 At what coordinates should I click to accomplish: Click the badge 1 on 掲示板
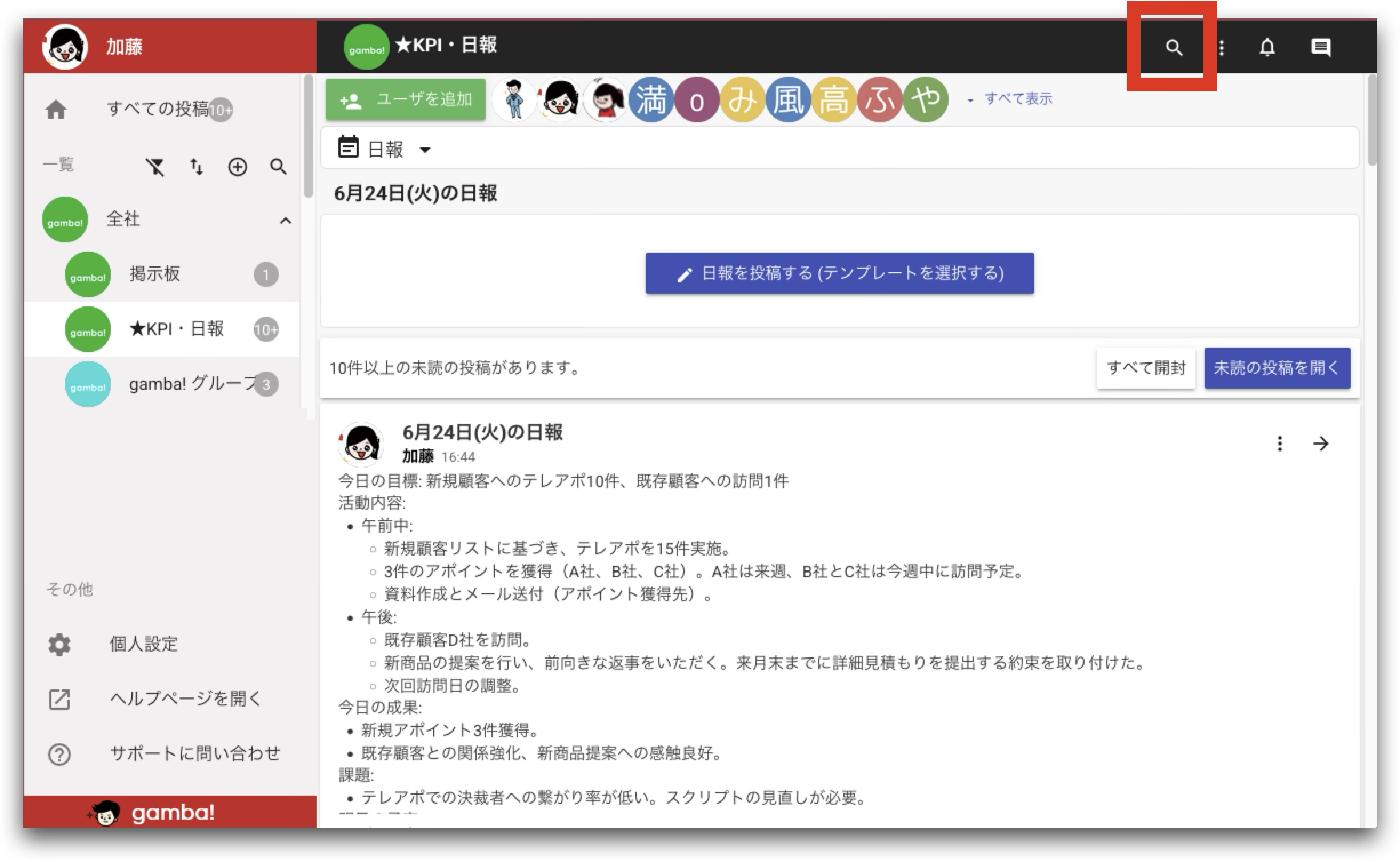click(x=266, y=275)
